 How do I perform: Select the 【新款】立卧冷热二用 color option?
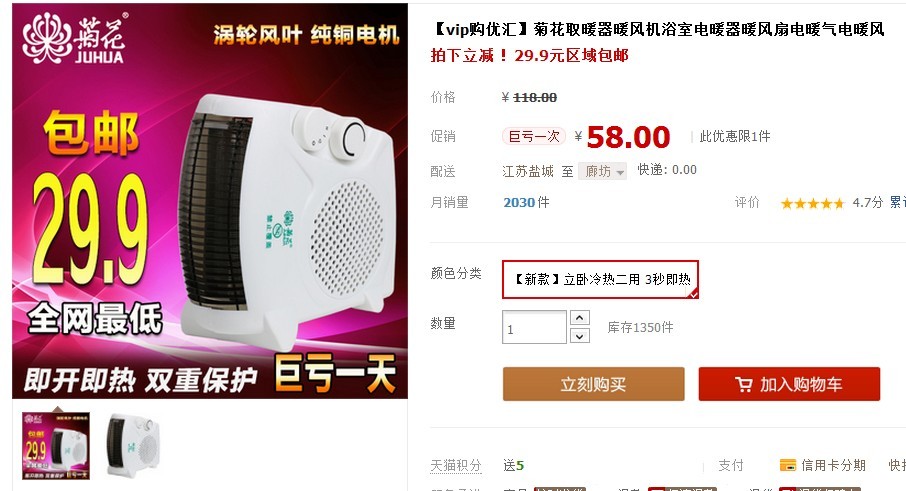[x=600, y=280]
